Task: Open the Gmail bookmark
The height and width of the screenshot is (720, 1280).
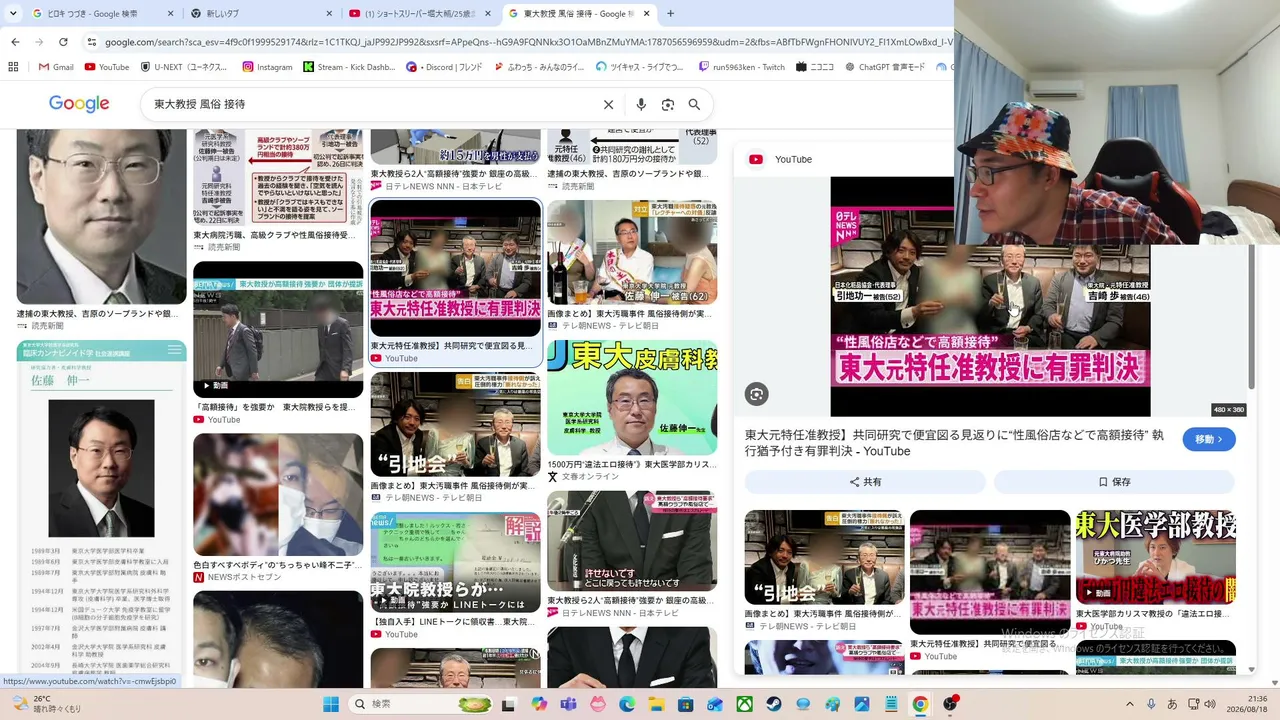Action: (x=56, y=67)
